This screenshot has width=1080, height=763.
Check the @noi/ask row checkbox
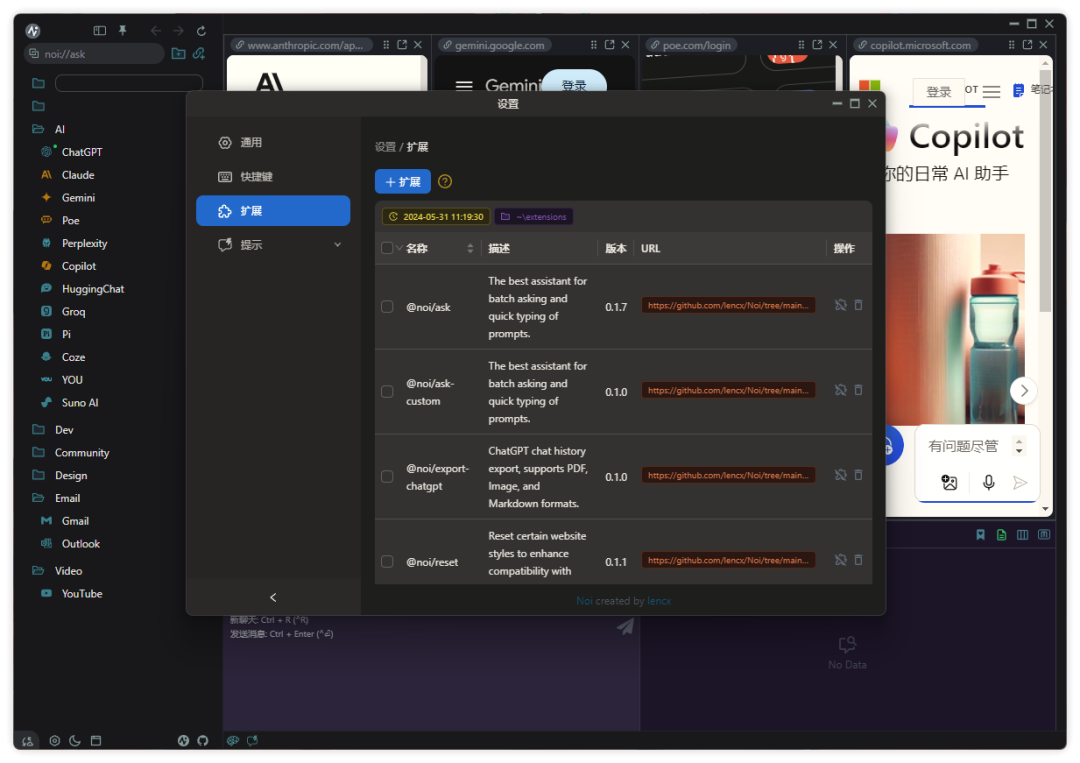pyautogui.click(x=387, y=307)
